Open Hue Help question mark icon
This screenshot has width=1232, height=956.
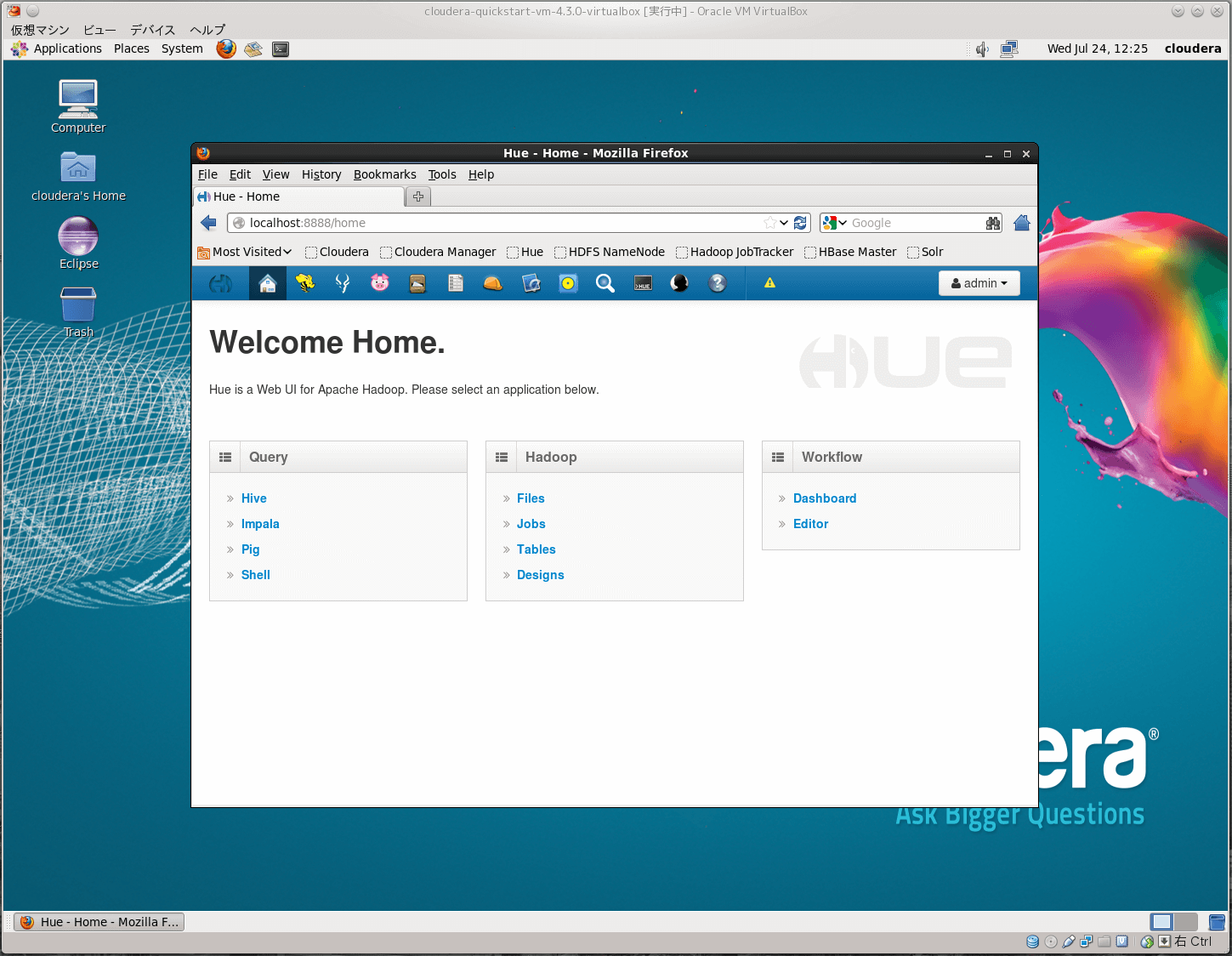[718, 283]
